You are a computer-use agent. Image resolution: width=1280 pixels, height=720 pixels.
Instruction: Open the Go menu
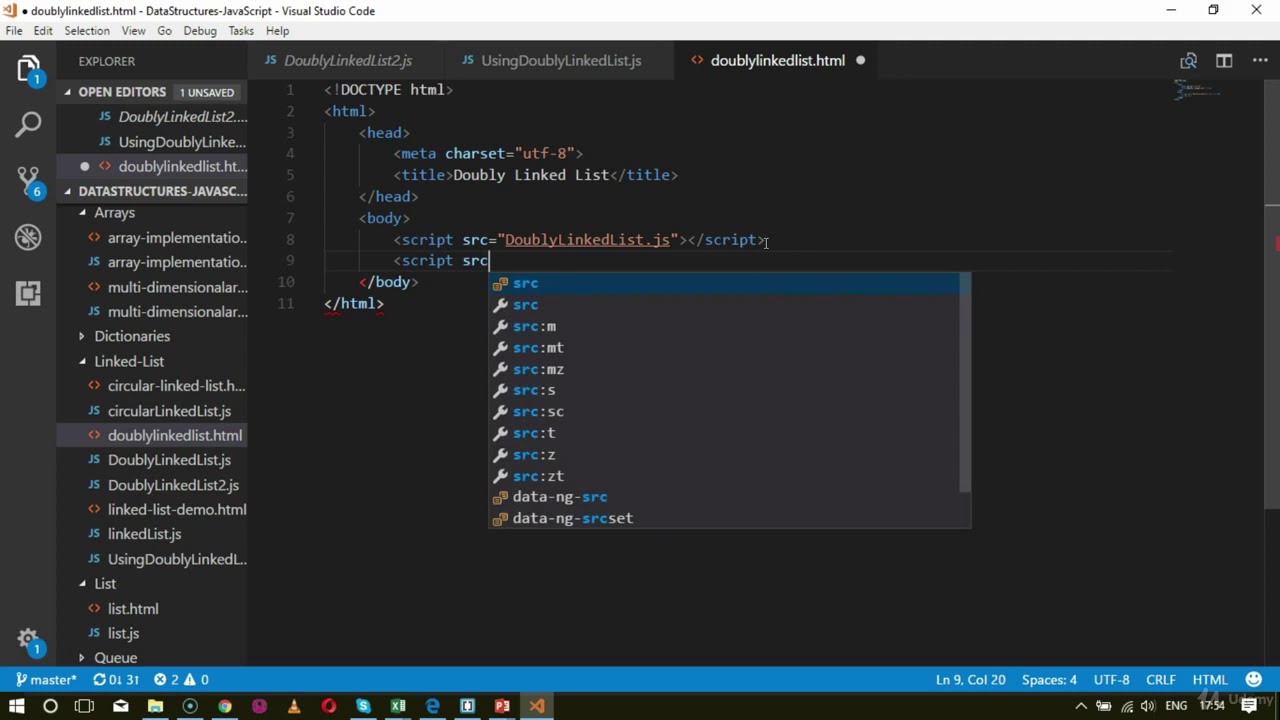point(164,31)
